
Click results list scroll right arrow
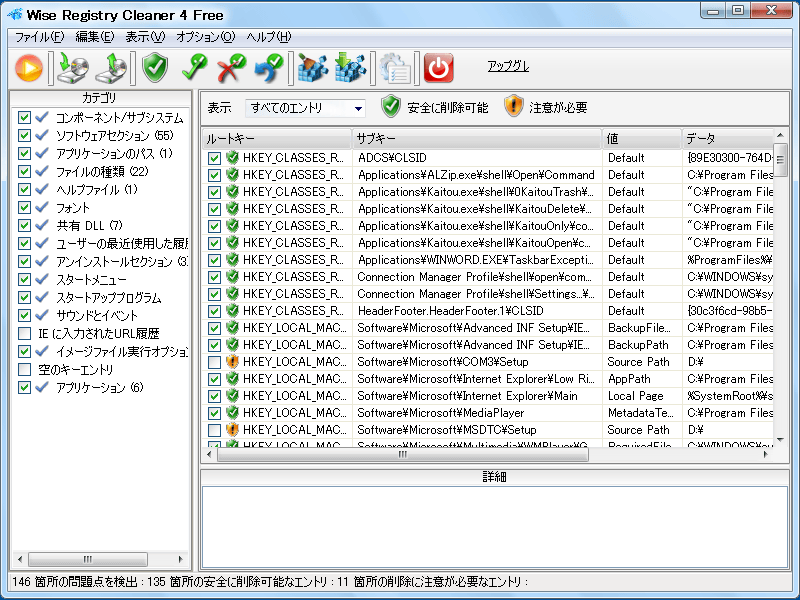[765, 454]
